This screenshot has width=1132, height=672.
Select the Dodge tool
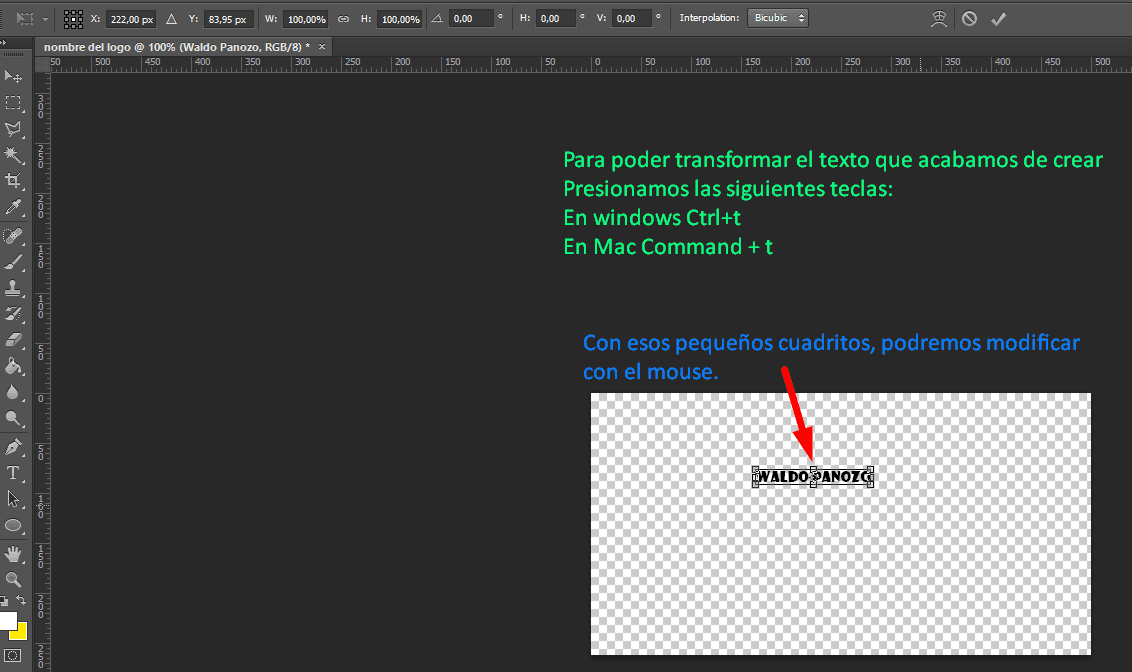(13, 418)
